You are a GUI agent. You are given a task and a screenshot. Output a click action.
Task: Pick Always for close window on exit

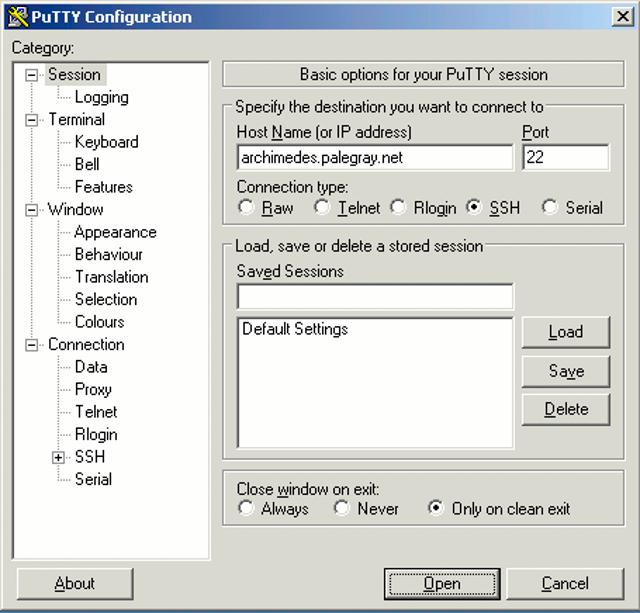pyautogui.click(x=246, y=508)
